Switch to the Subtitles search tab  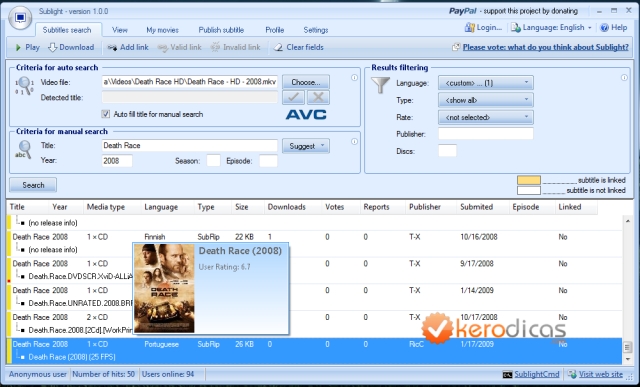[67, 30]
